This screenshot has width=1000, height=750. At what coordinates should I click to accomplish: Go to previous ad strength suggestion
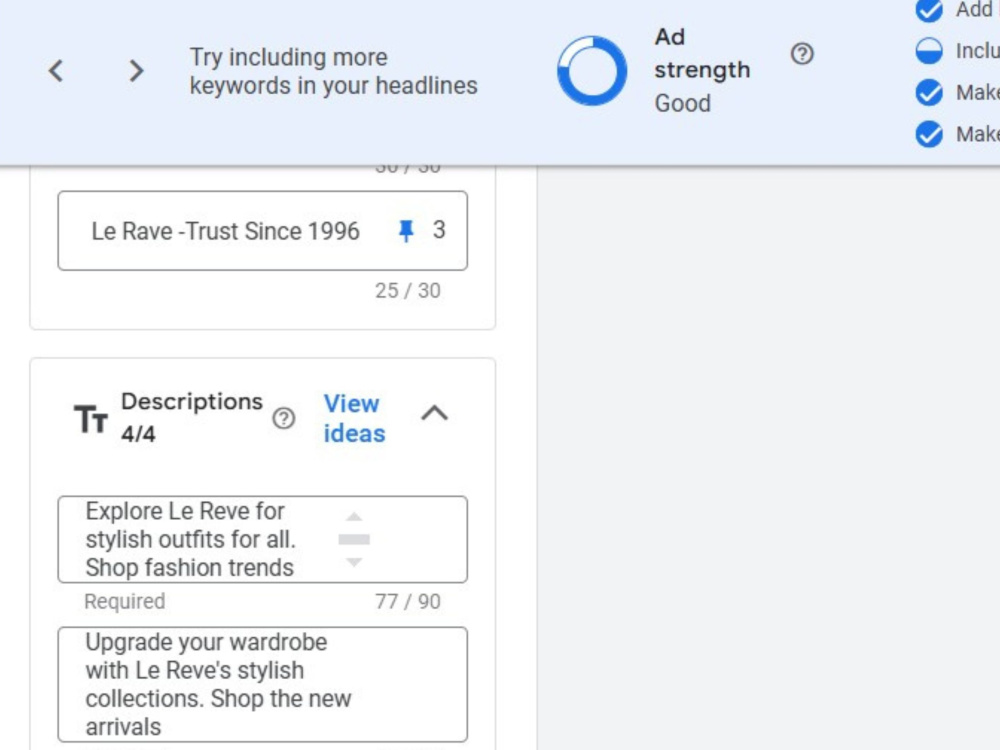coord(56,70)
